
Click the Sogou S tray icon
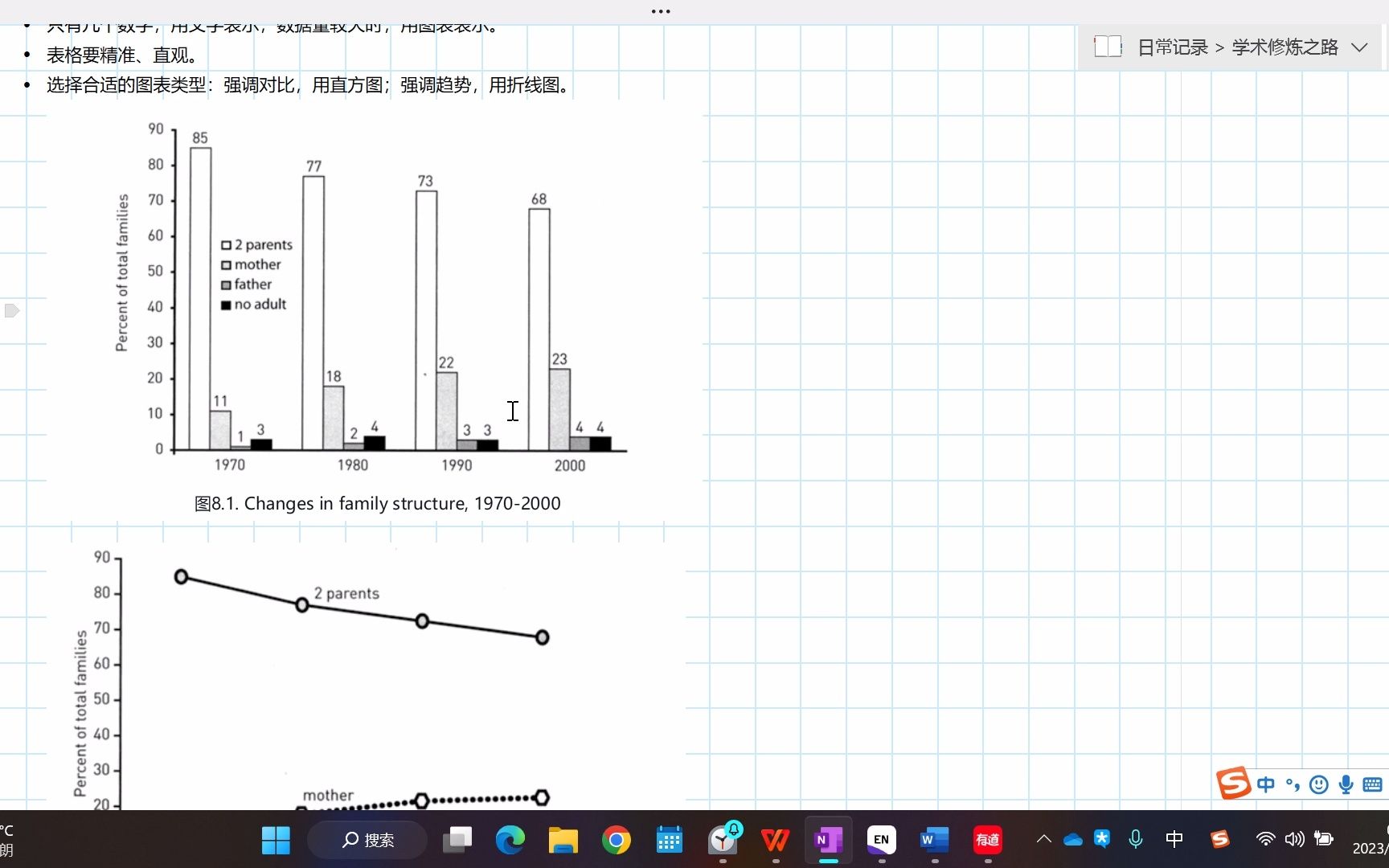coord(1220,839)
